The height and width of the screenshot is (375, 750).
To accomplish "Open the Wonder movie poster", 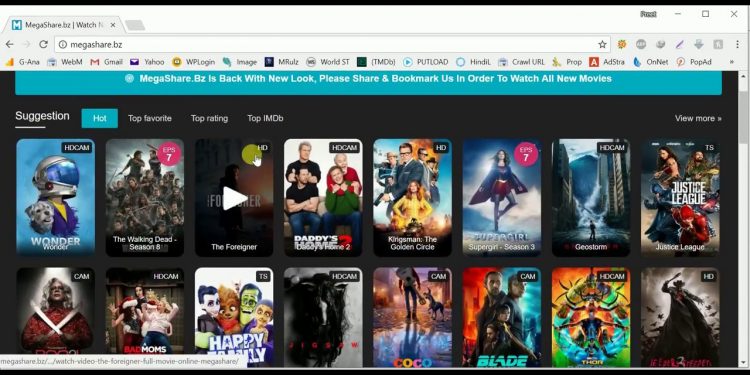I will [55, 198].
